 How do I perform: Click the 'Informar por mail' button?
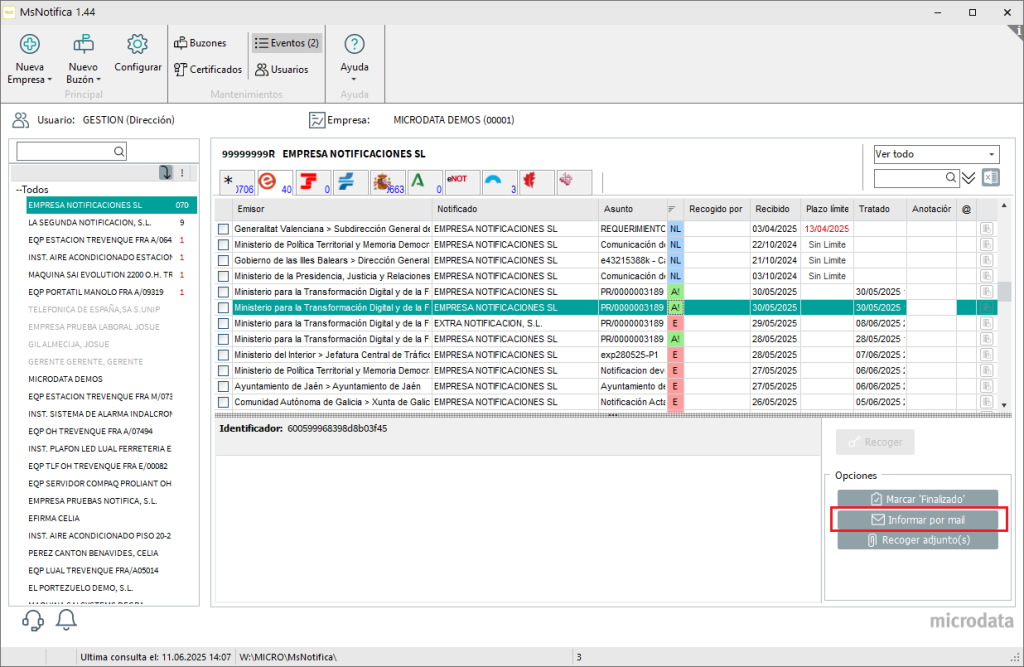[918, 520]
